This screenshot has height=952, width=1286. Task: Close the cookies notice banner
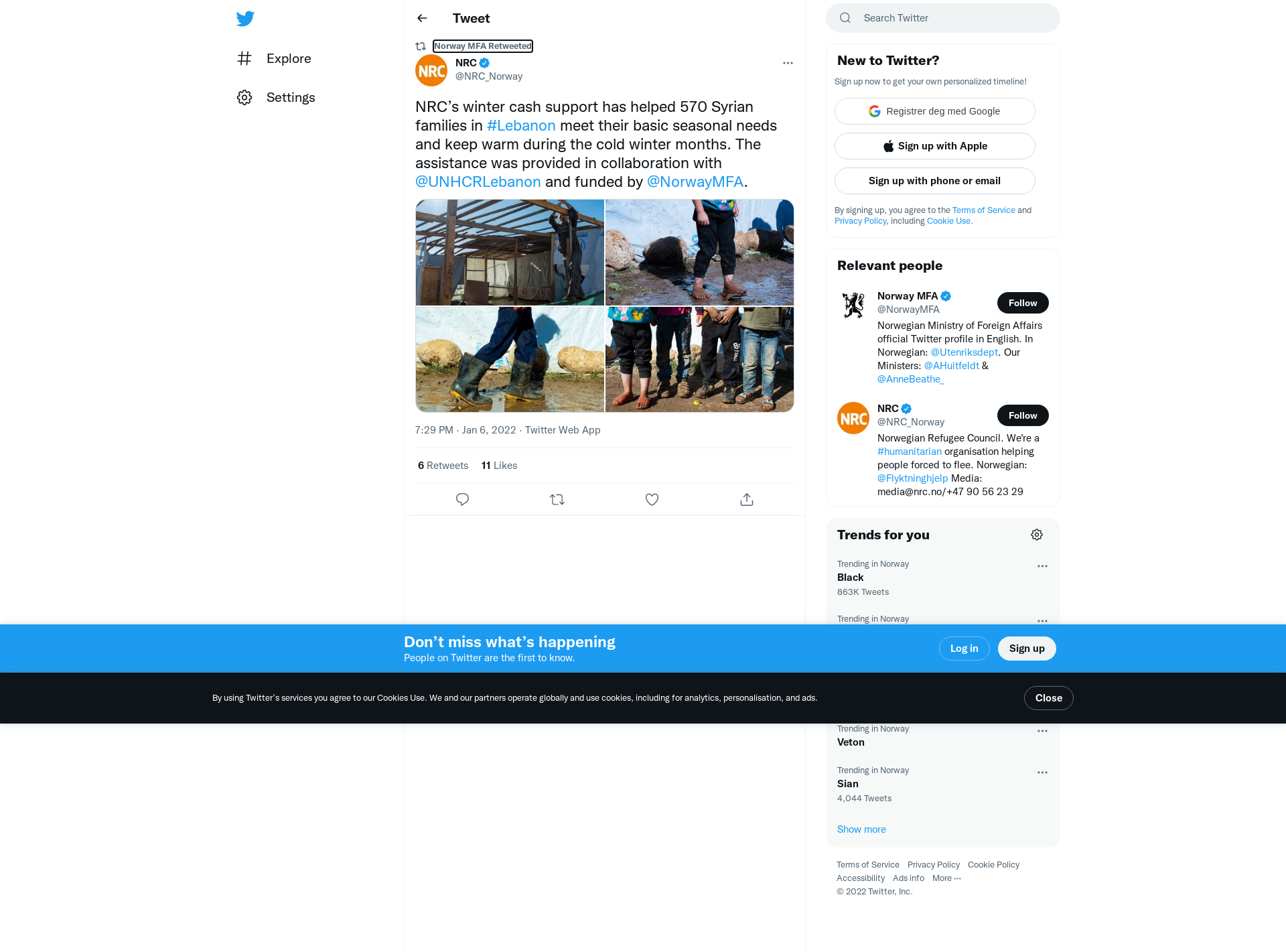click(1048, 698)
